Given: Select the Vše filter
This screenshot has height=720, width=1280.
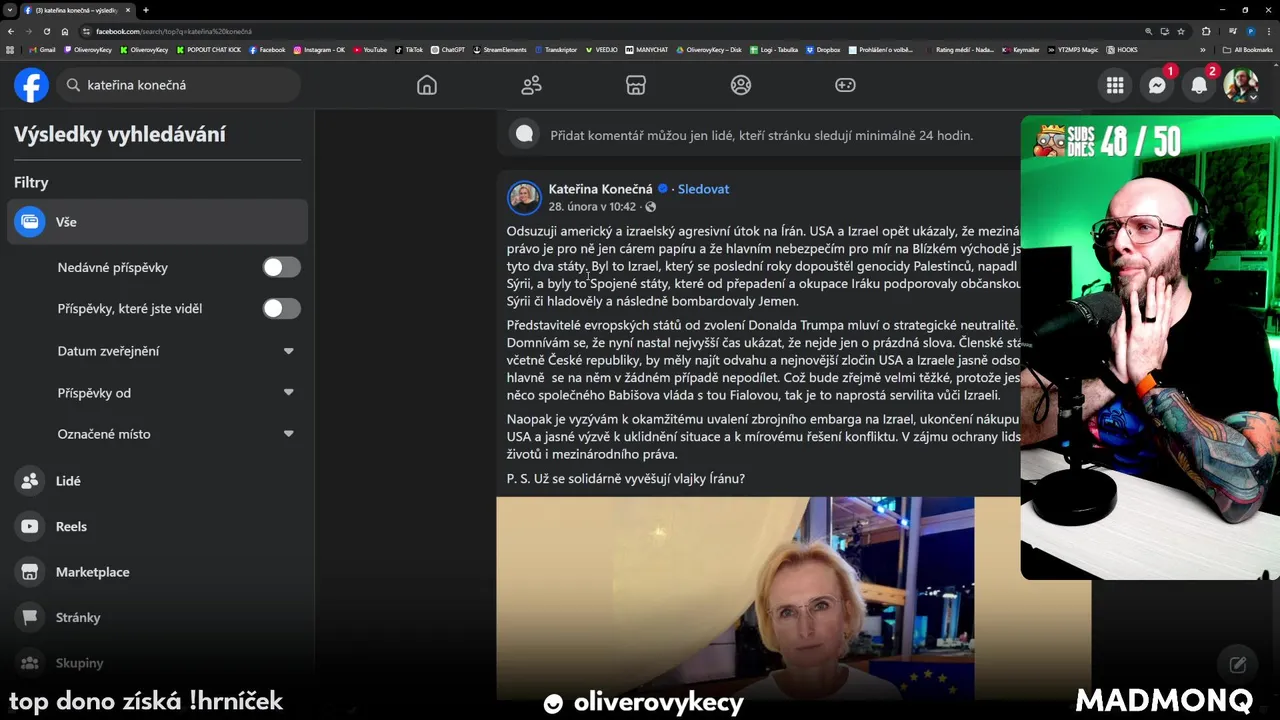Looking at the screenshot, I should pyautogui.click(x=157, y=222).
